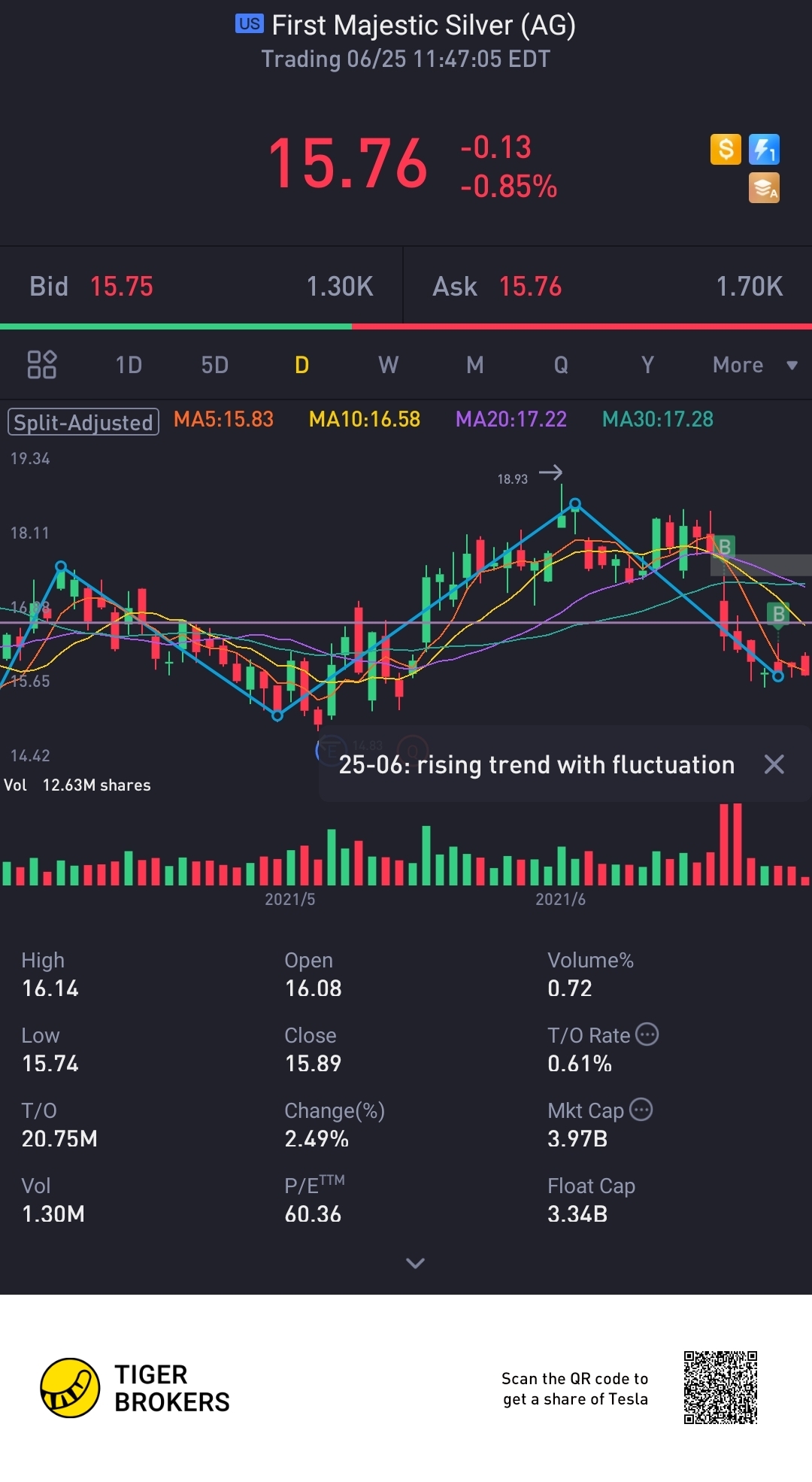Tap the Bid price 15.75
The image size is (812, 1482).
click(x=122, y=287)
